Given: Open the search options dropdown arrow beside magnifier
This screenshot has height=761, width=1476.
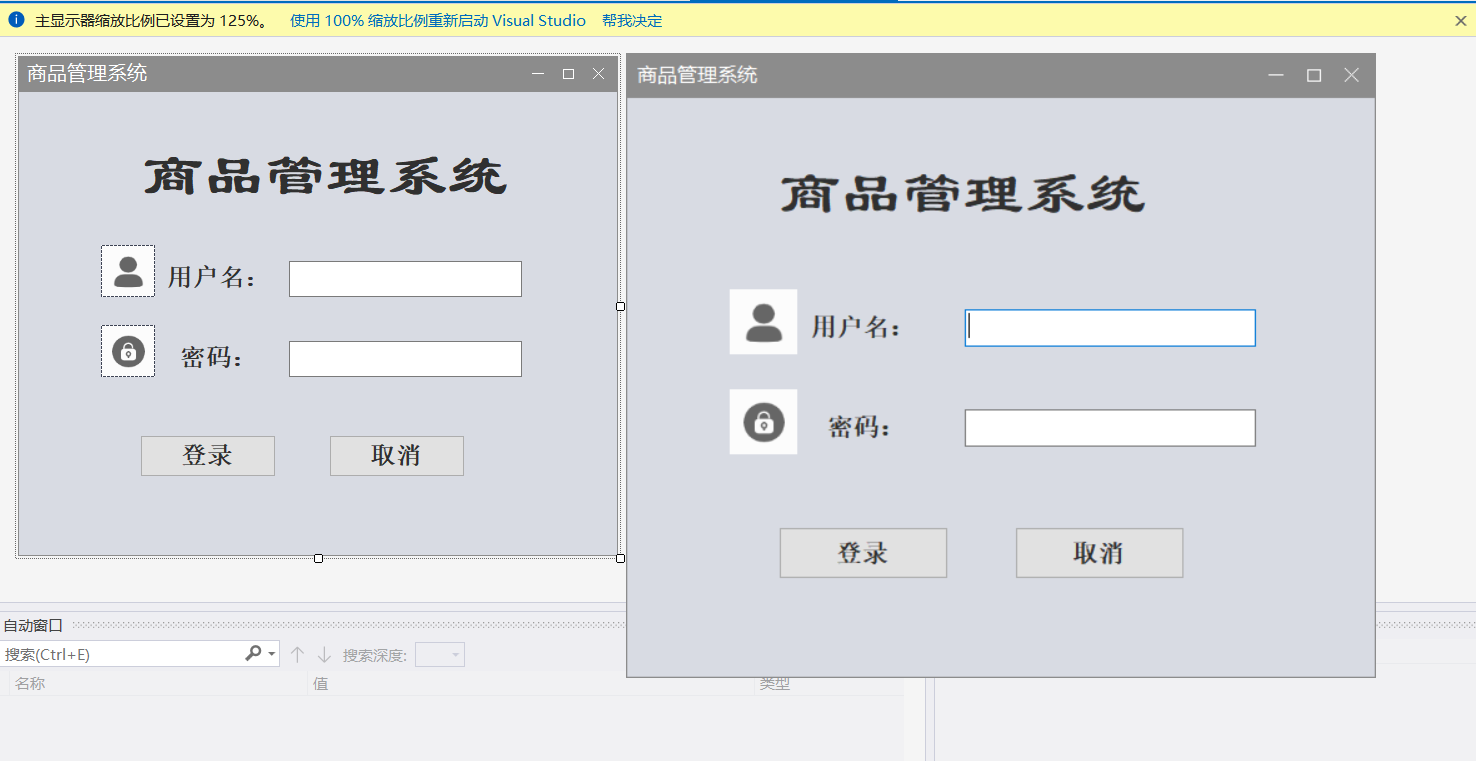Looking at the screenshot, I should point(272,654).
